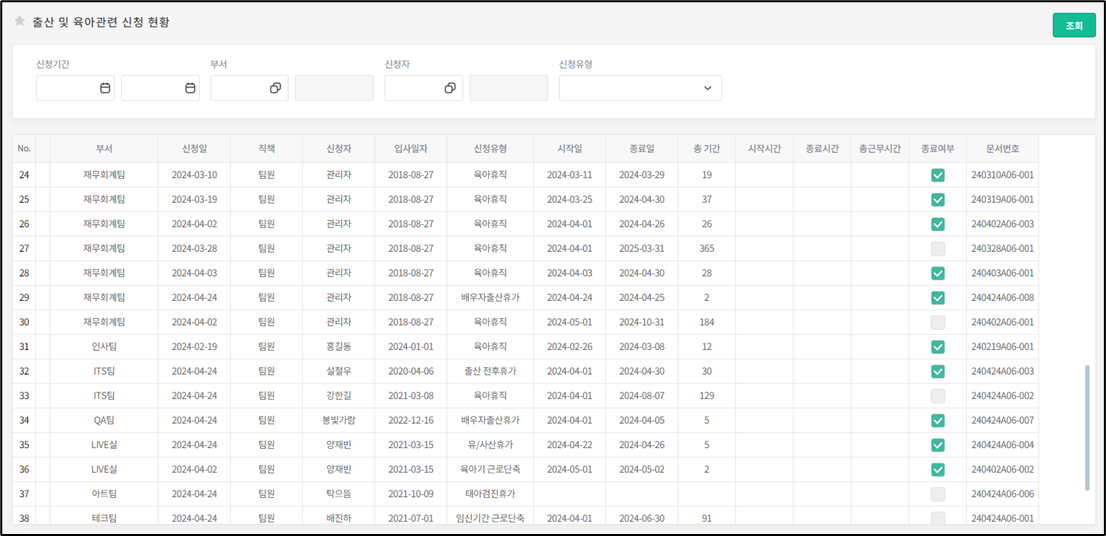
Task: Click the 문서번호 column header
Action: pyautogui.click(x=1002, y=149)
